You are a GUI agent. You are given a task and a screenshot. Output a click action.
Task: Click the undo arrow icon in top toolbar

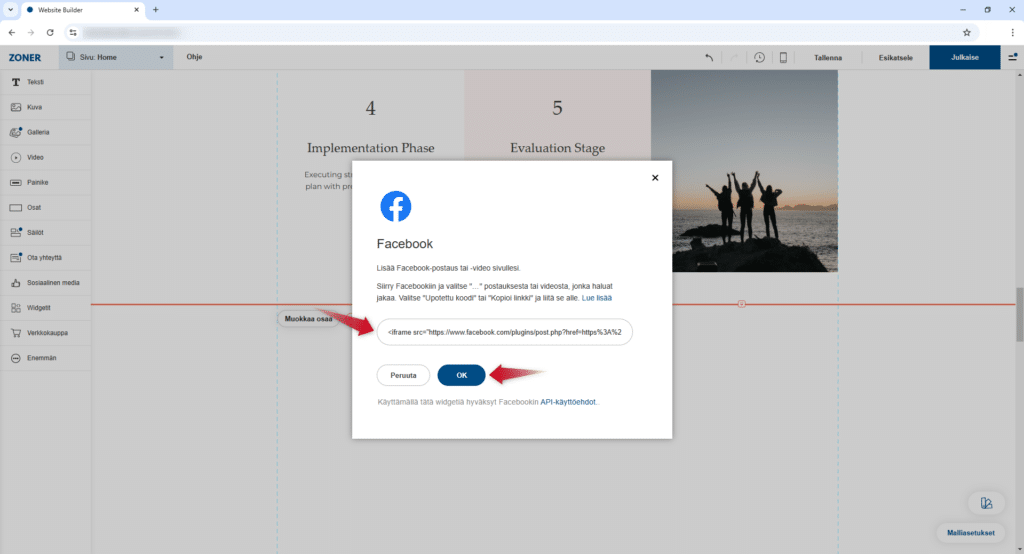click(709, 58)
